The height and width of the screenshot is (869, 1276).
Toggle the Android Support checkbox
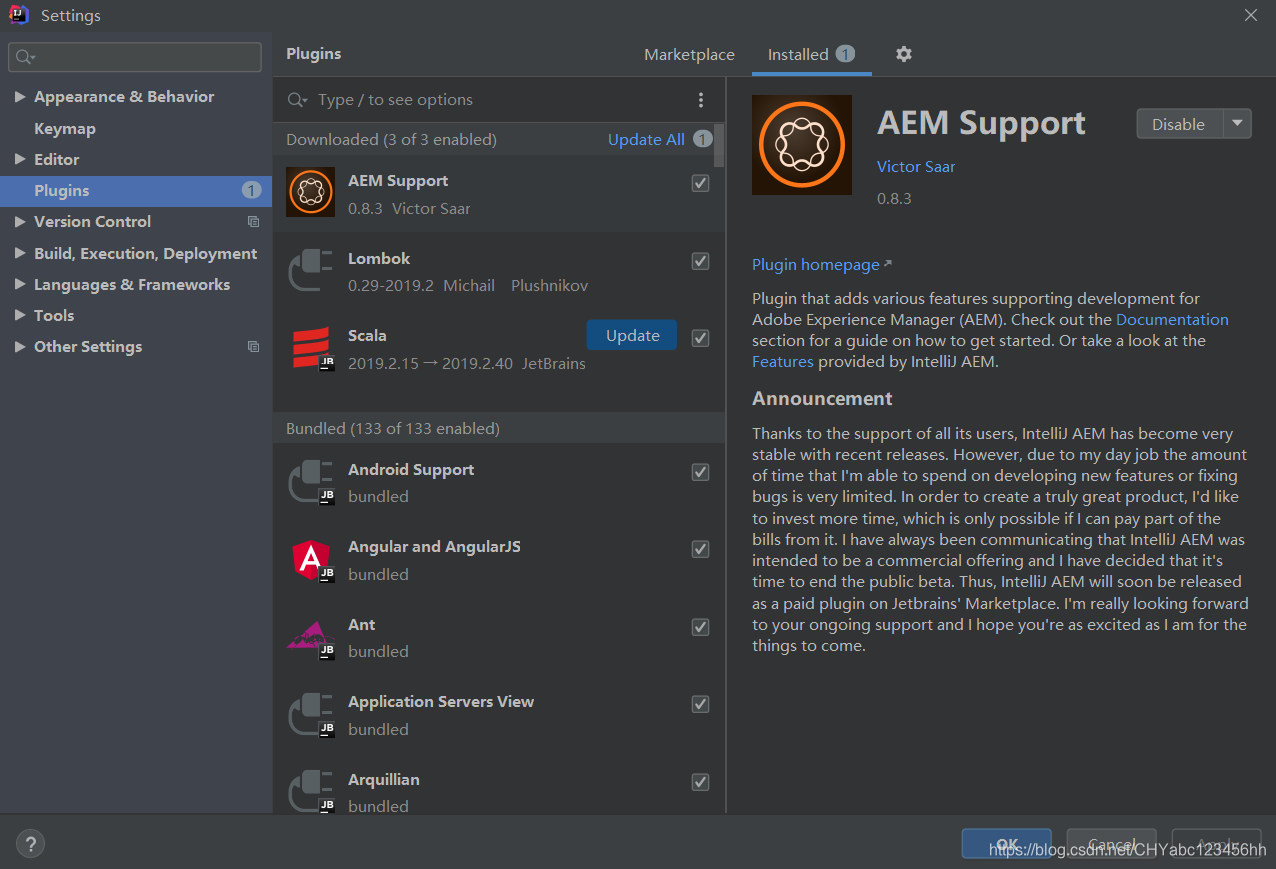coord(701,472)
